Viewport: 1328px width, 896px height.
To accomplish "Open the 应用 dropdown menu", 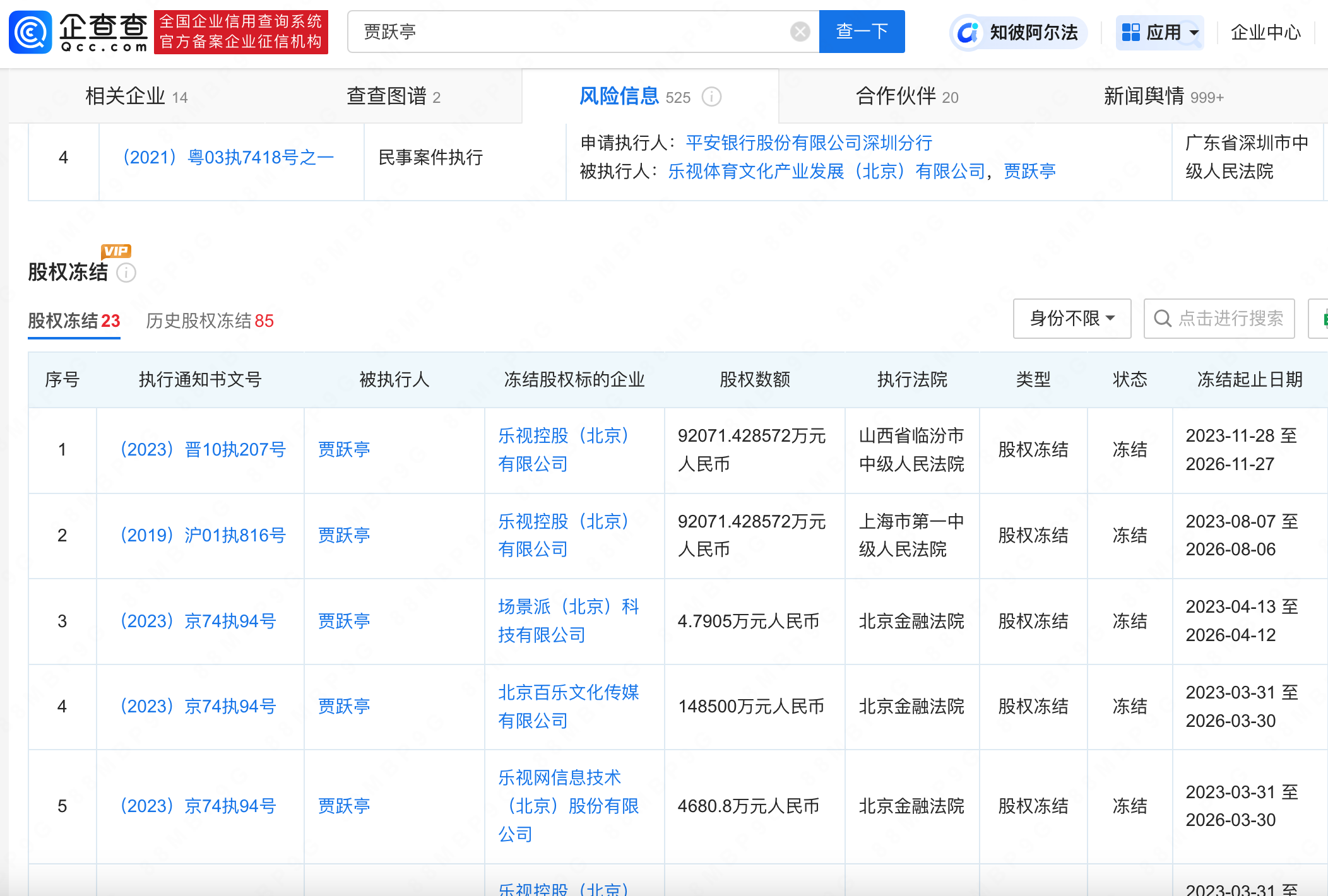I will click(x=1159, y=32).
